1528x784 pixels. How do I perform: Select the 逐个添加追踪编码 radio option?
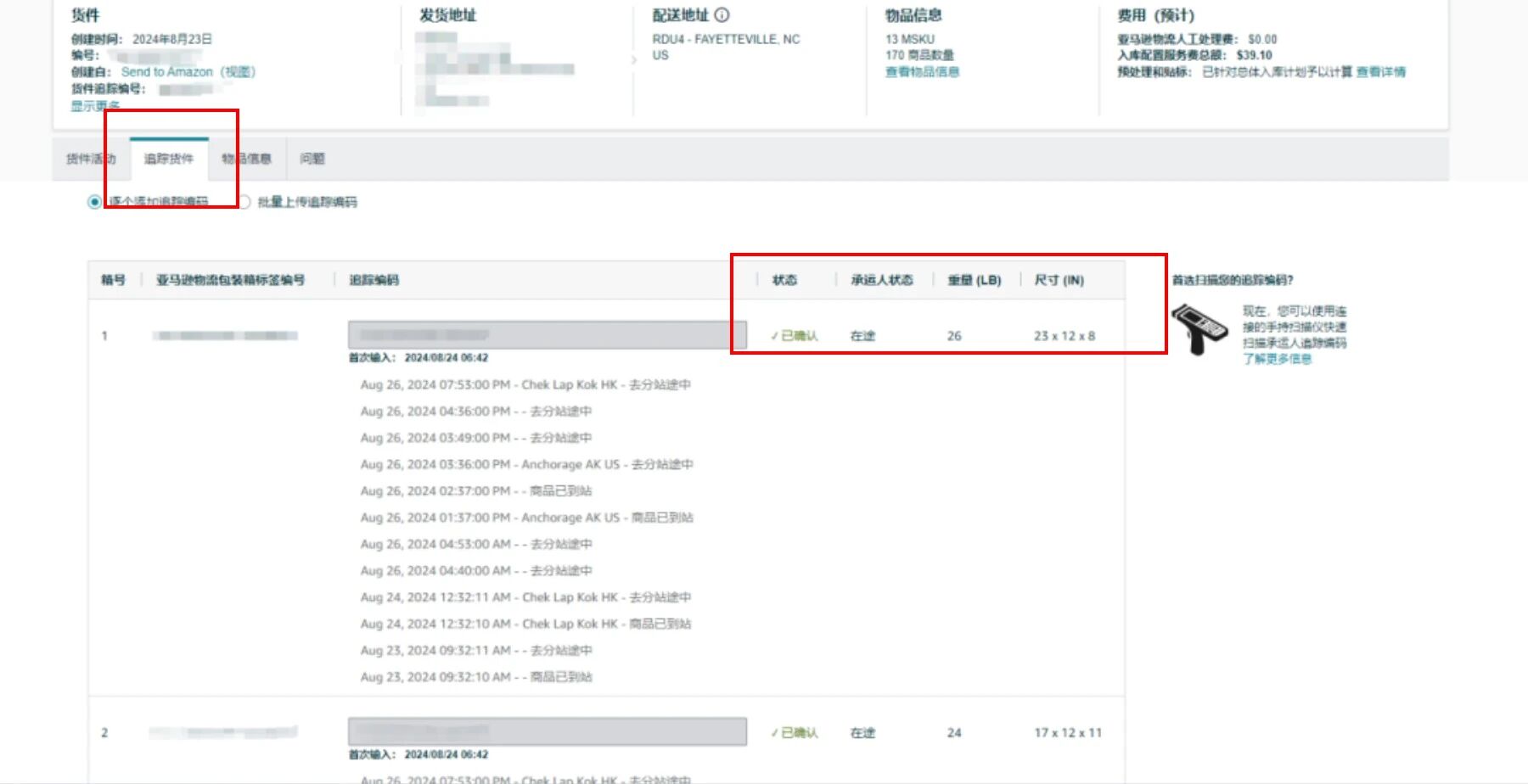94,202
